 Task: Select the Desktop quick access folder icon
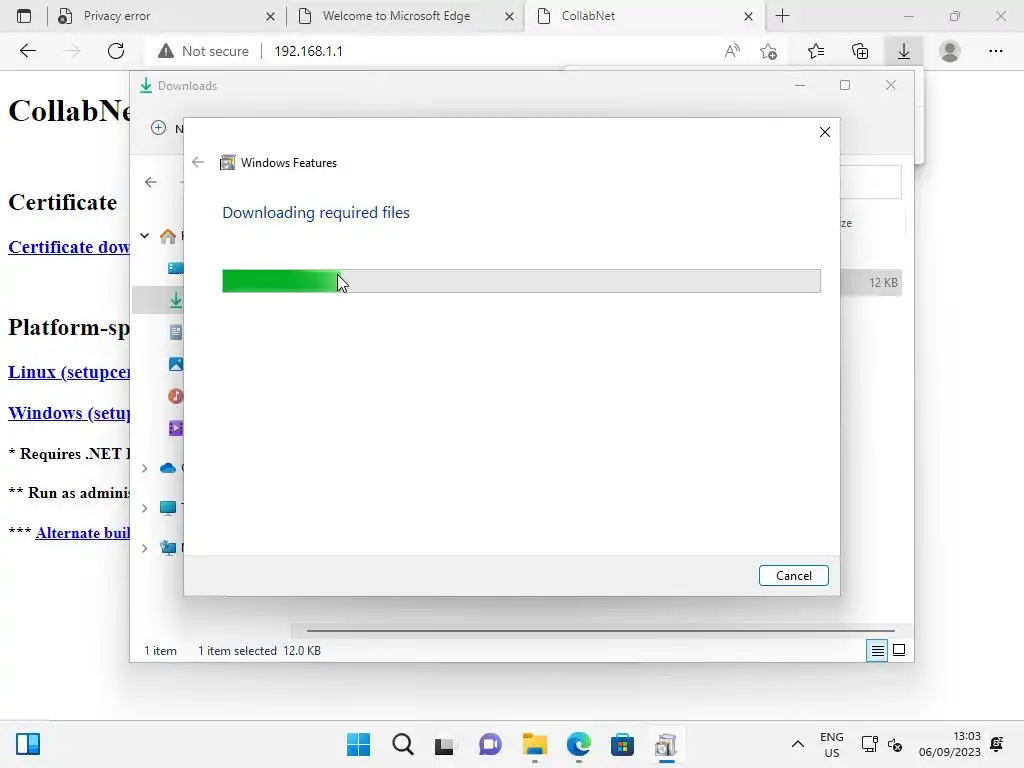click(x=176, y=268)
